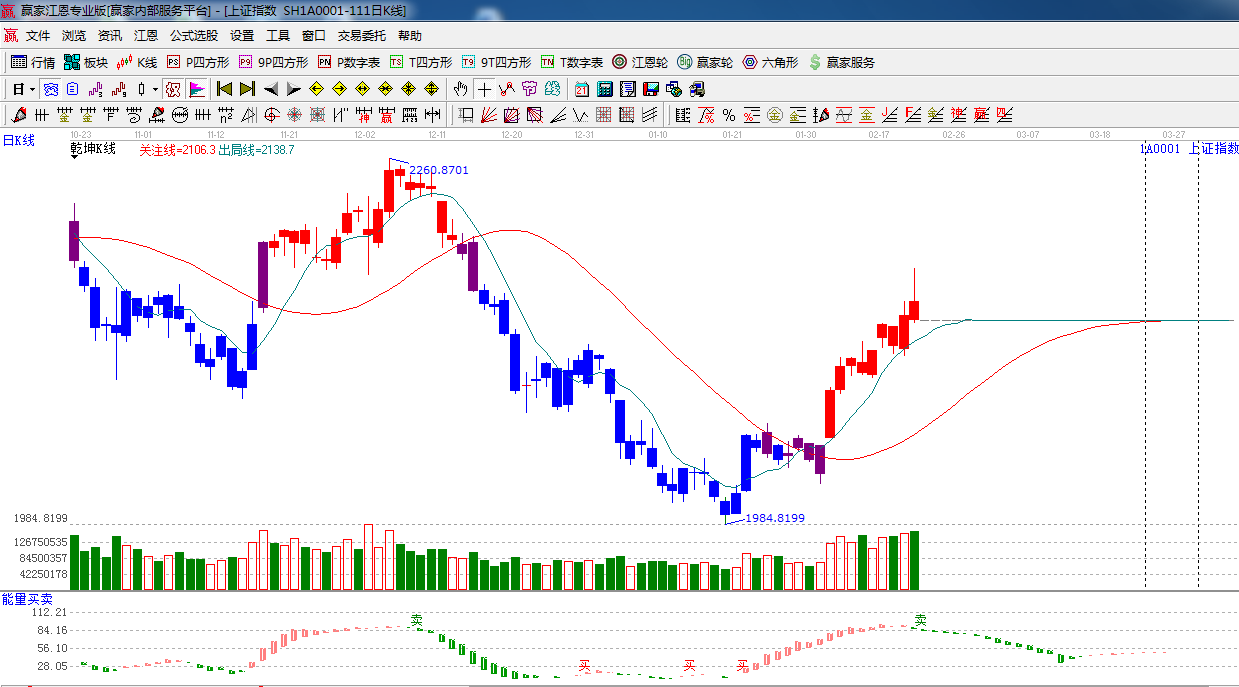
Task: Open the calculator icon in toolbar
Action: [x=604, y=89]
